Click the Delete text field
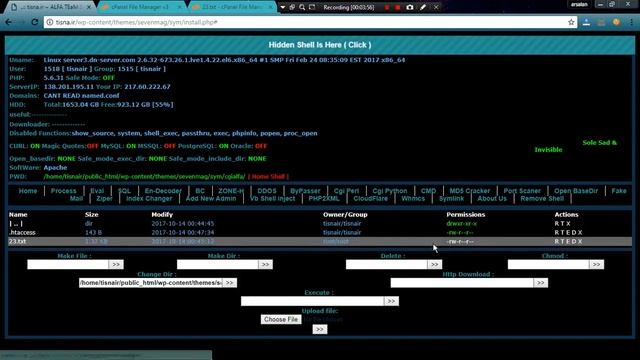 tap(387, 264)
